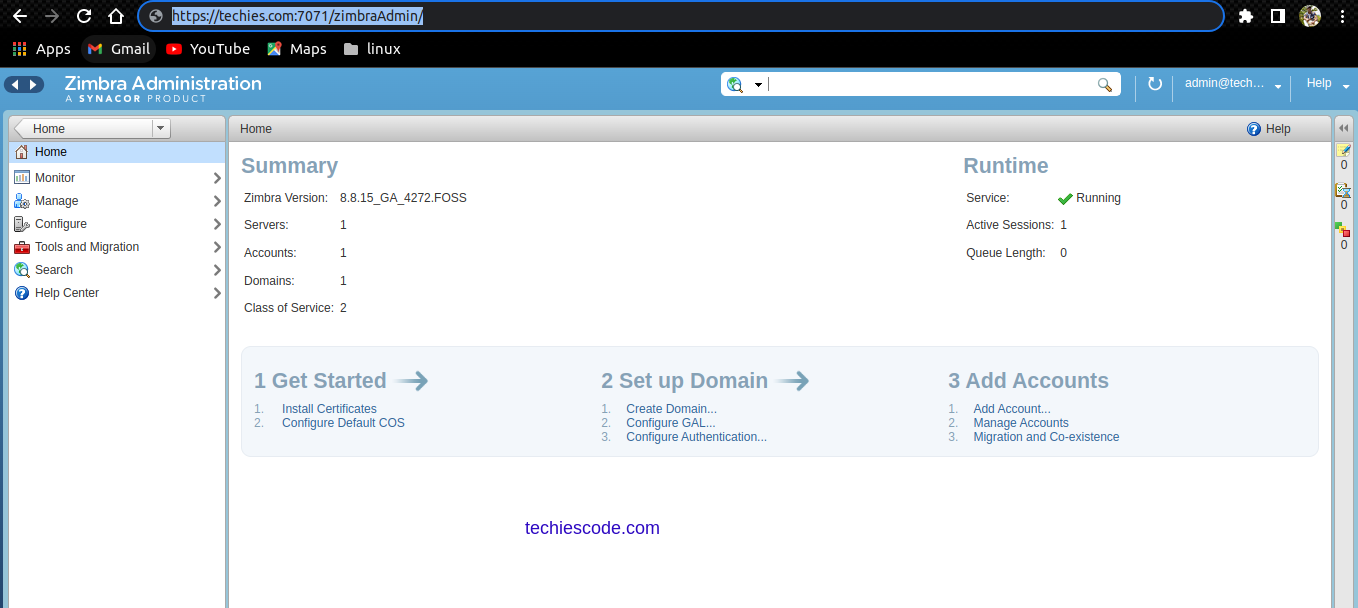Select the Tools and Migration toolbox icon
Image resolution: width=1358 pixels, height=608 pixels.
22,246
